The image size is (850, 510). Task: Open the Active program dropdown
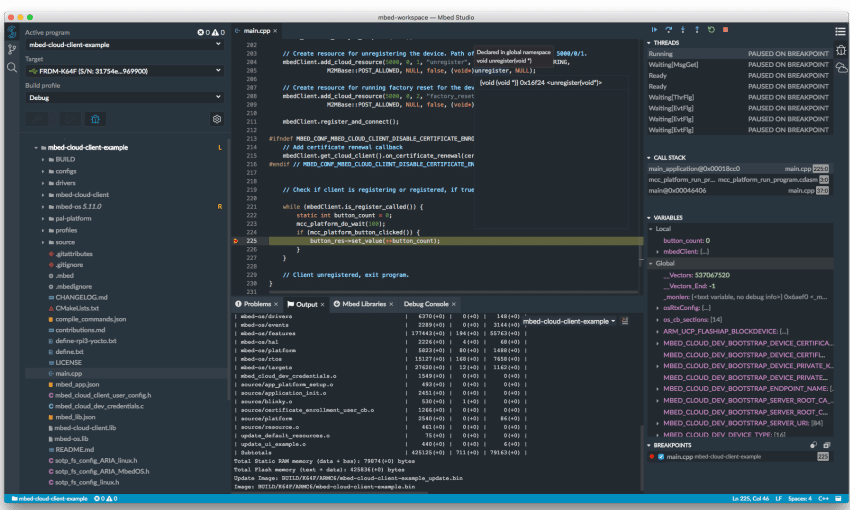[124, 44]
